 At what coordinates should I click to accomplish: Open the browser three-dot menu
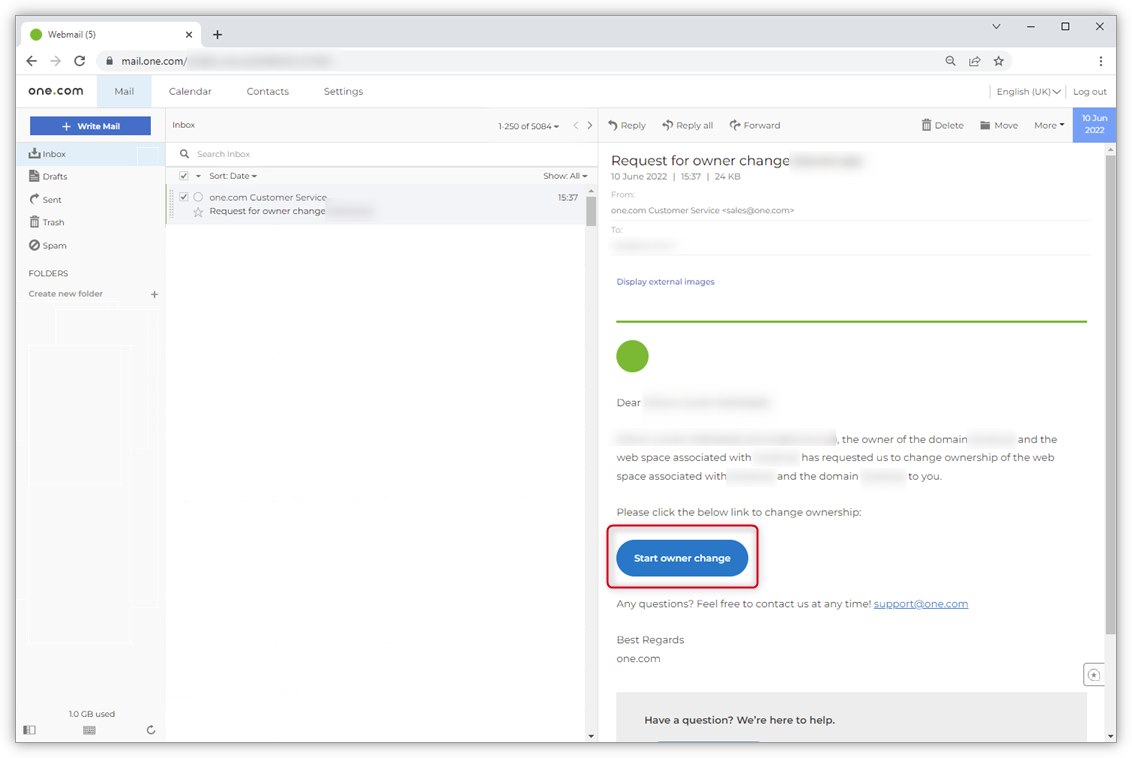[x=1100, y=61]
